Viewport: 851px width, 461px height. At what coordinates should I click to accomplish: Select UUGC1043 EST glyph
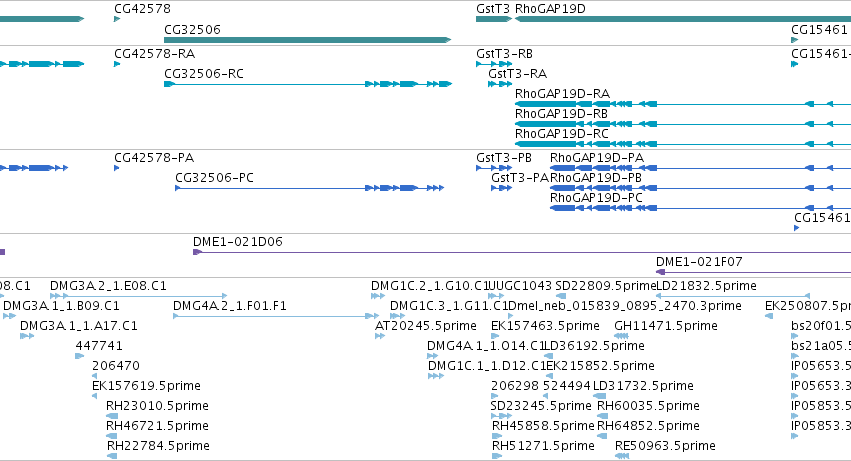pos(496,296)
